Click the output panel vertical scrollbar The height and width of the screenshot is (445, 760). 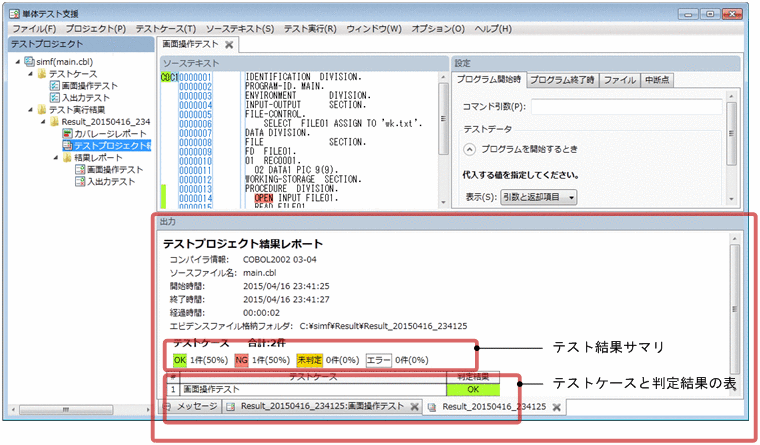point(735,315)
